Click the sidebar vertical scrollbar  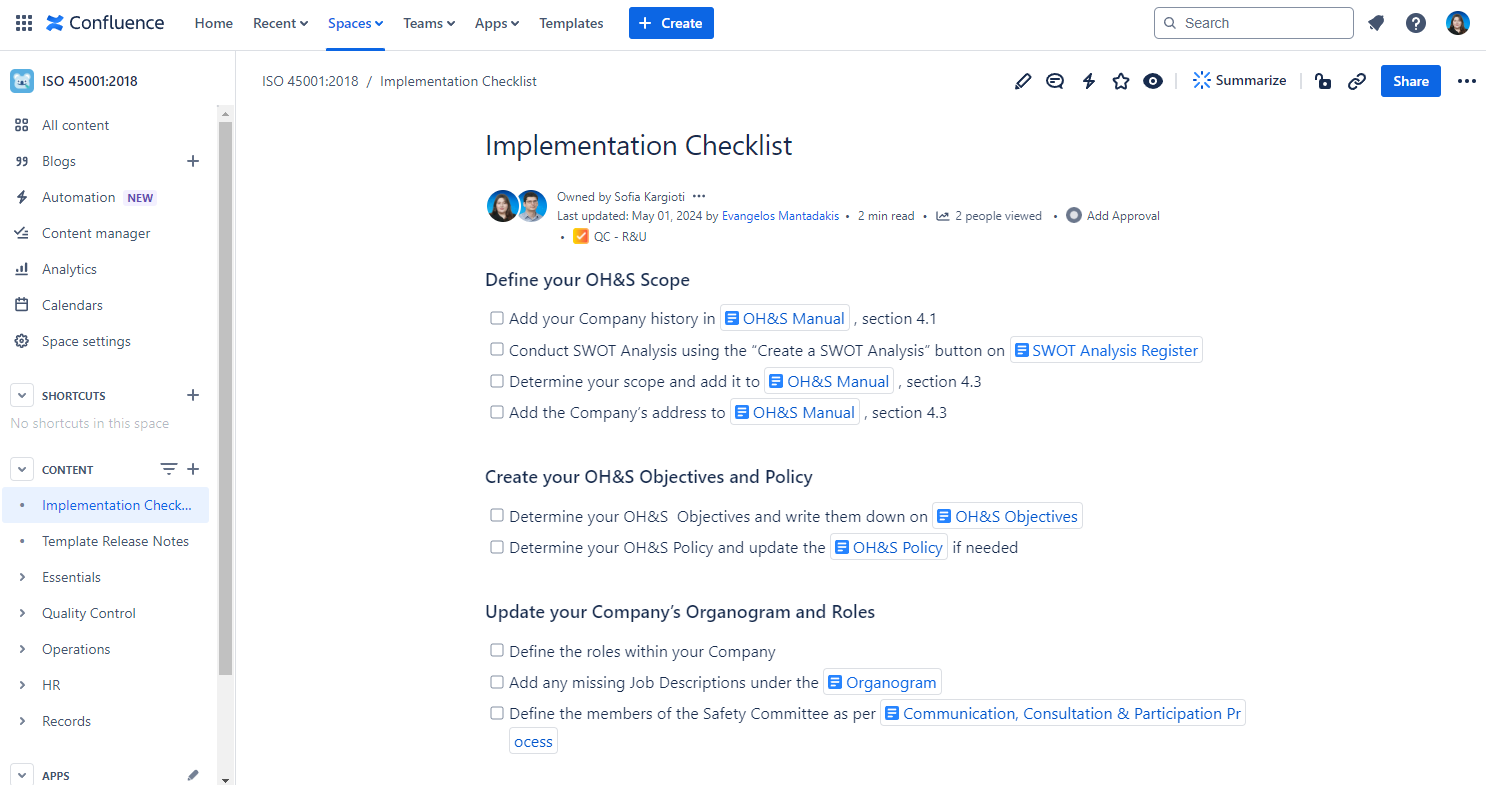pos(225,400)
